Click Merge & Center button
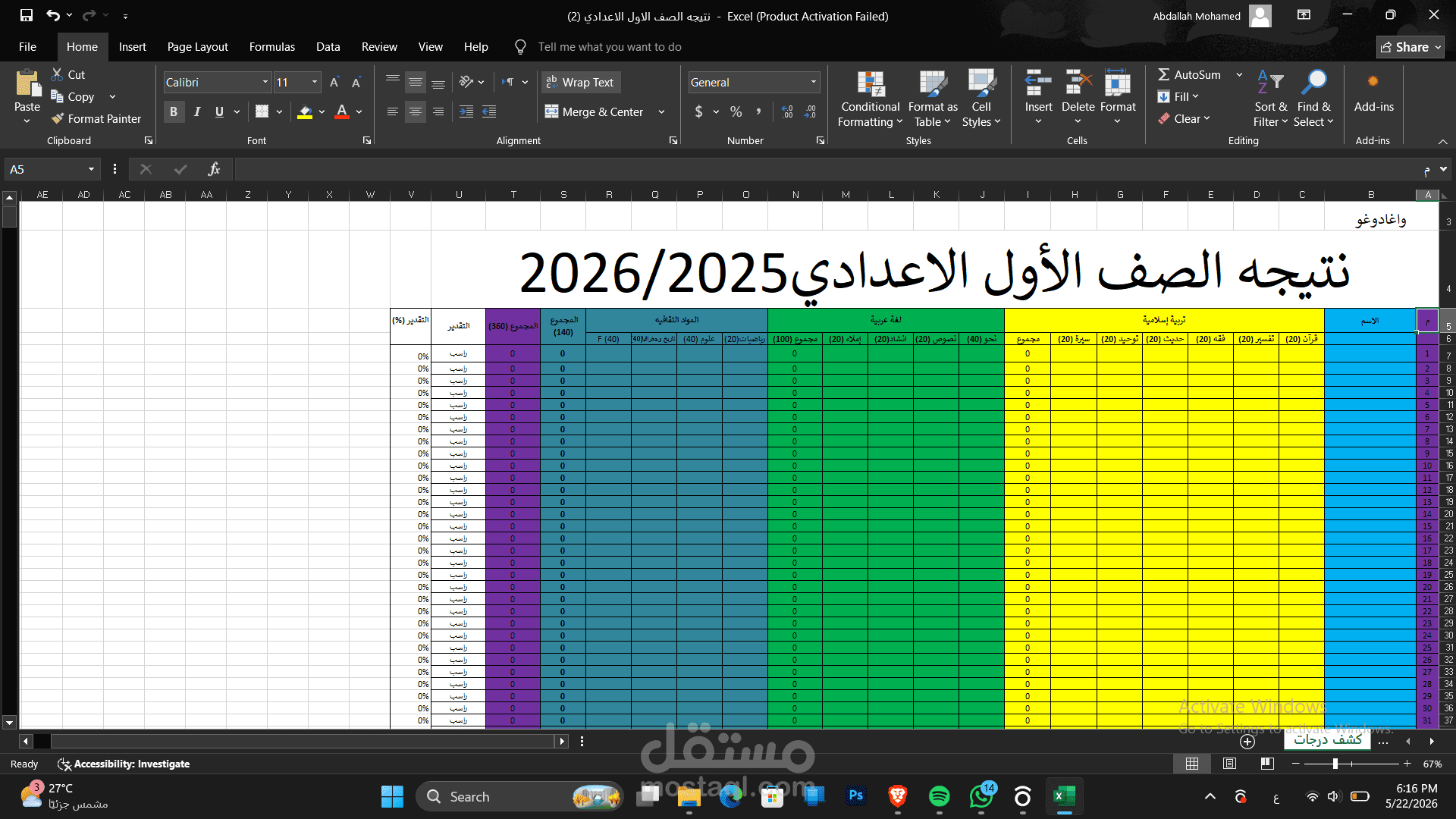This screenshot has height=819, width=1456. [x=595, y=111]
